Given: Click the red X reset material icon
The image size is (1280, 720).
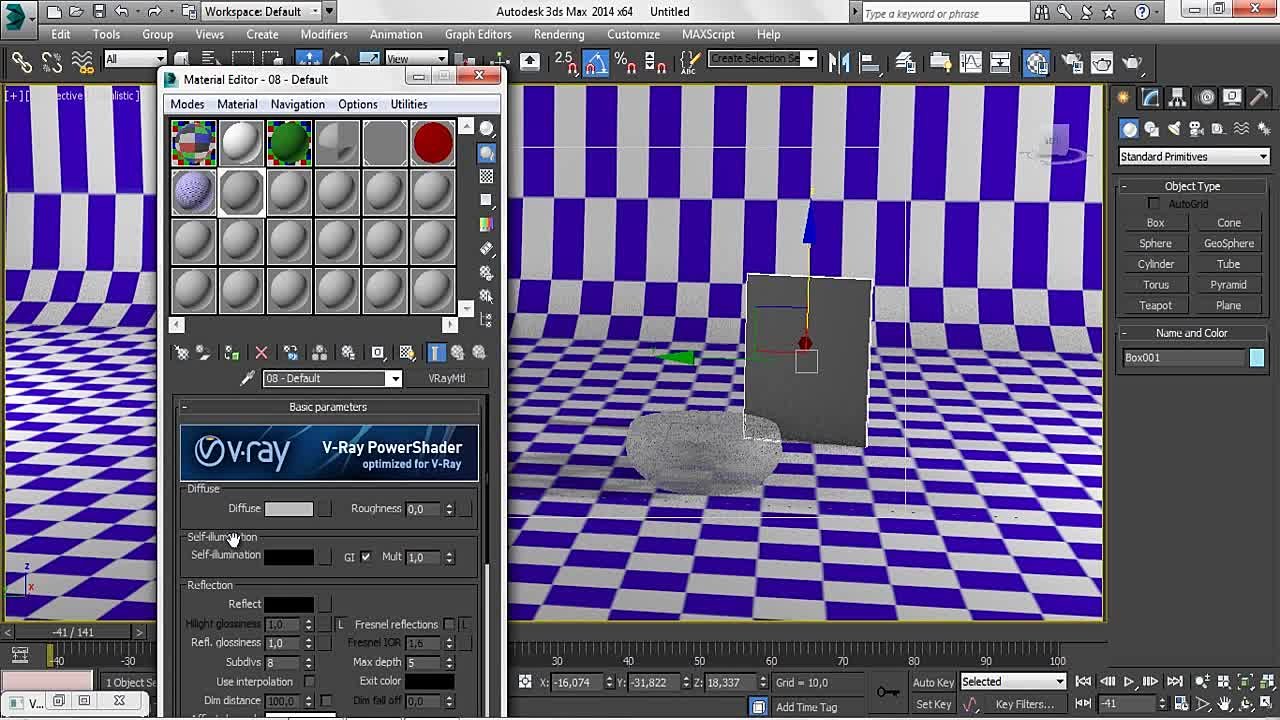Looking at the screenshot, I should pyautogui.click(x=261, y=352).
